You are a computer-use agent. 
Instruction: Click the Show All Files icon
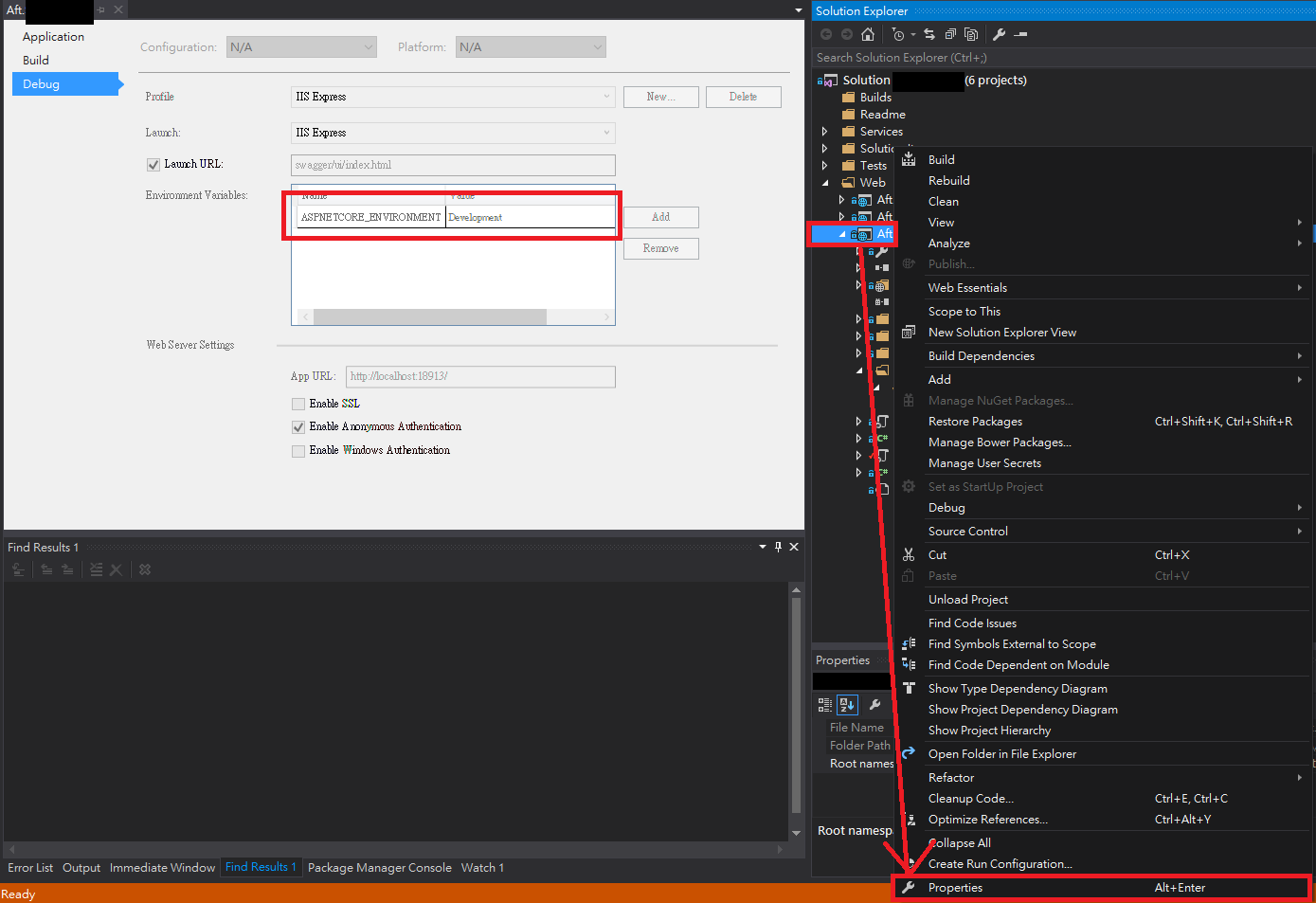pyautogui.click(x=971, y=34)
